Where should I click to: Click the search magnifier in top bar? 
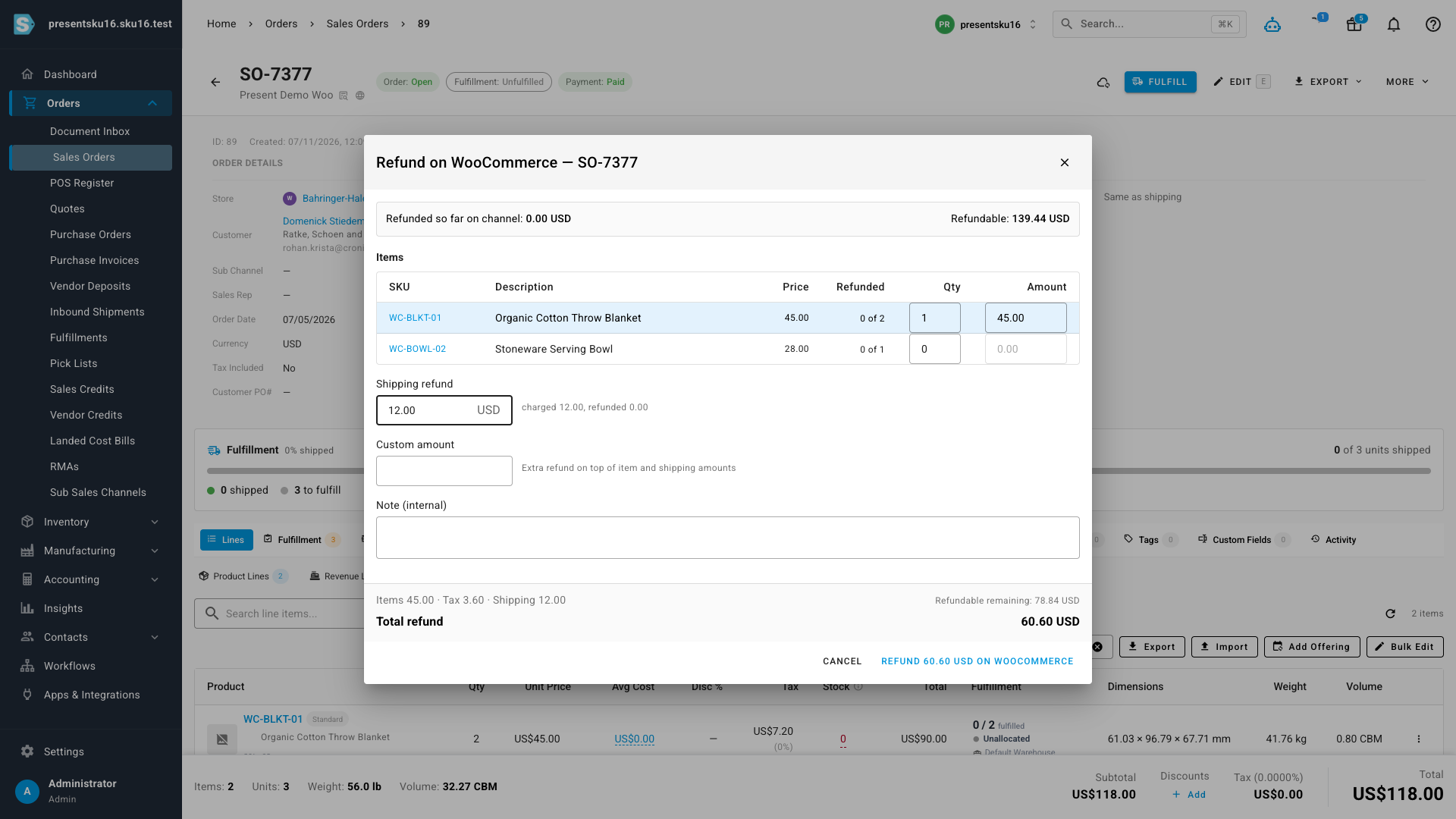click(x=1067, y=24)
